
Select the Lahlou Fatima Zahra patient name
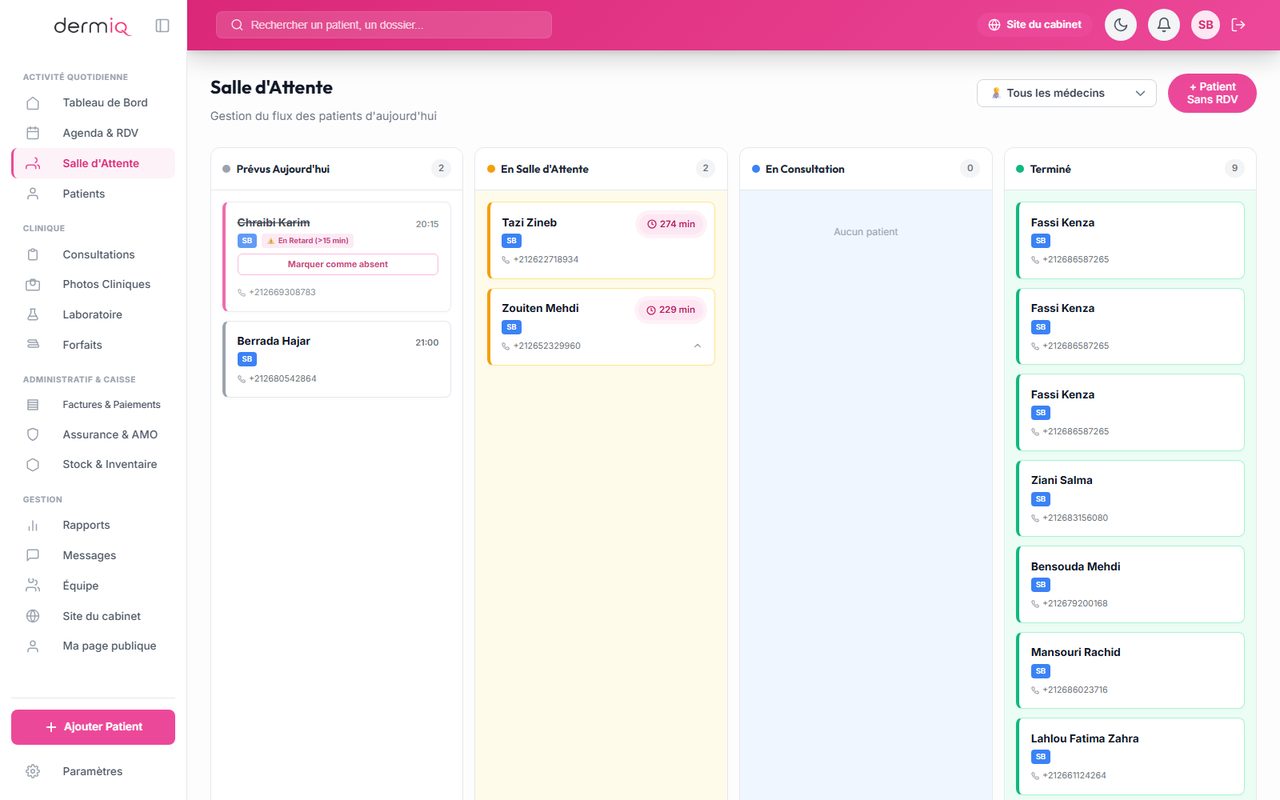click(1085, 739)
